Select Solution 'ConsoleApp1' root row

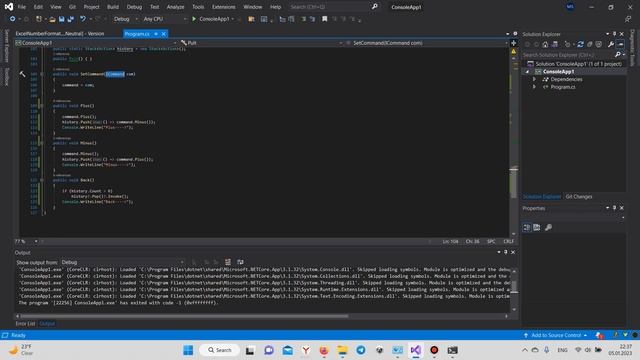click(x=575, y=64)
